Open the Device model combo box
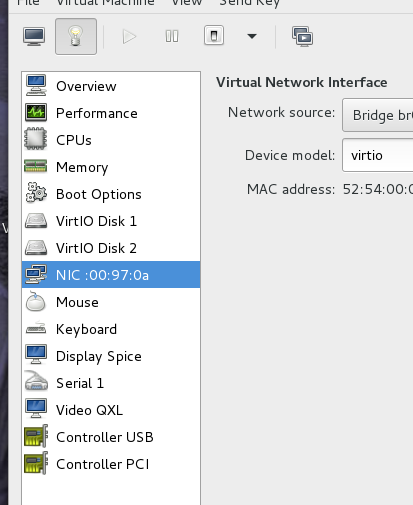 coord(377,155)
